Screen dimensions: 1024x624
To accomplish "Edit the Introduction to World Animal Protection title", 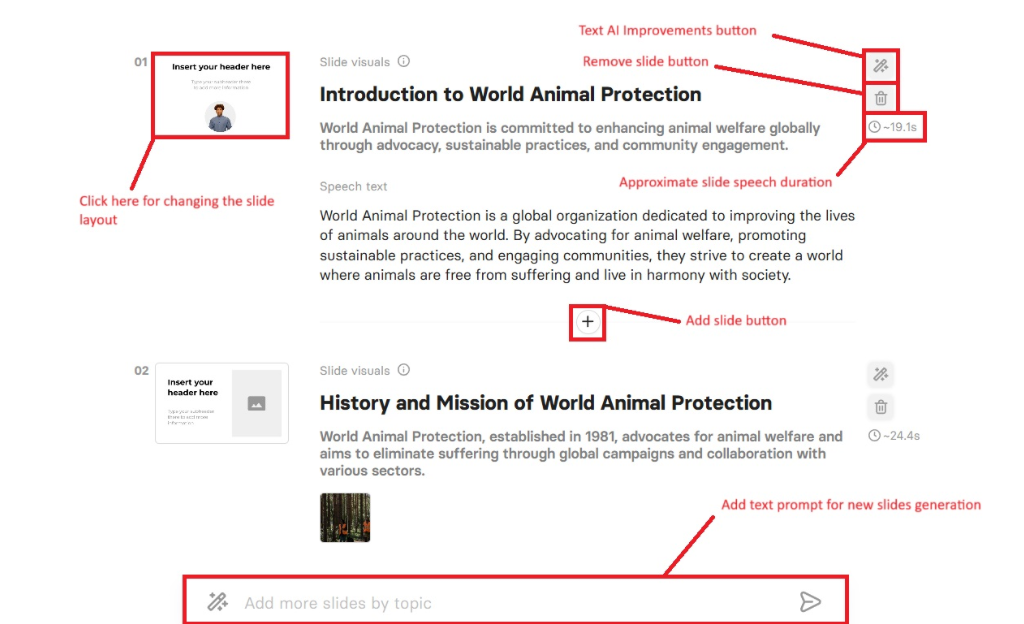I will tap(510, 95).
